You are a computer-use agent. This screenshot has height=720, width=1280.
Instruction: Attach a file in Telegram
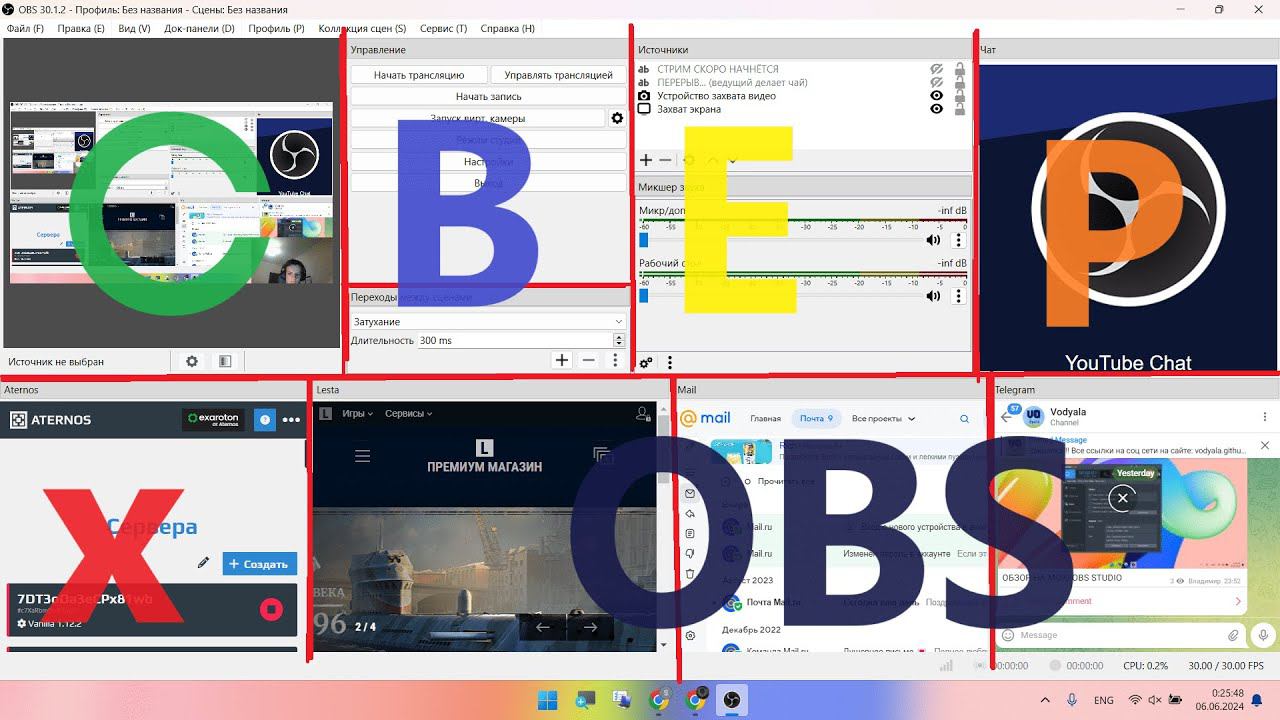coord(1234,635)
